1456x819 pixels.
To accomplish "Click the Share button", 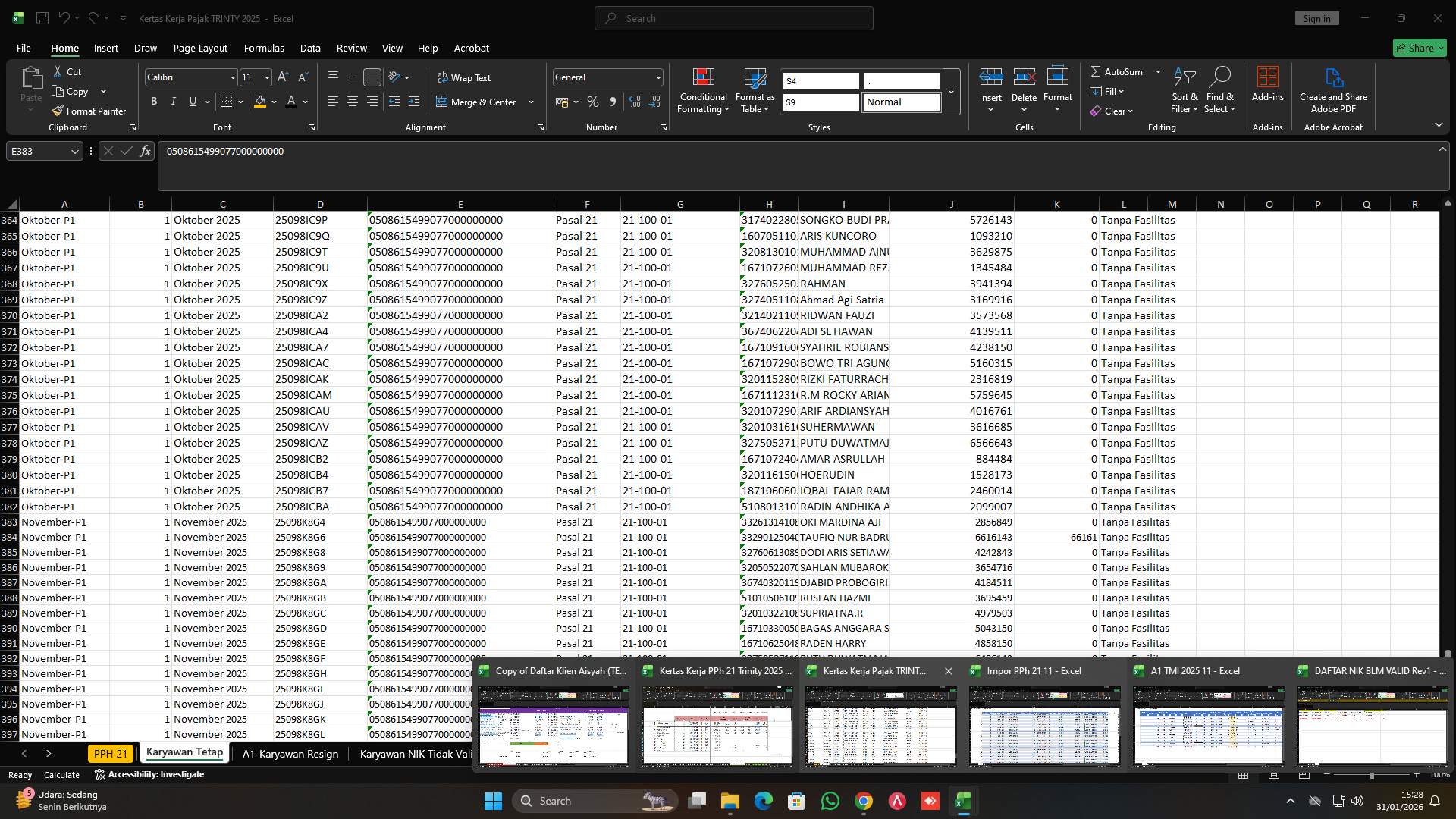I will pos(1419,47).
